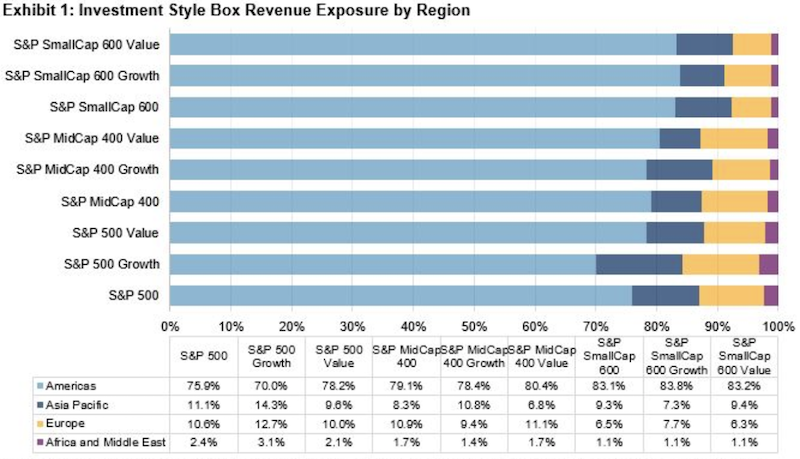Click the Europe legend color swatch
This screenshot has width=800, height=459.
pyautogui.click(x=40, y=423)
